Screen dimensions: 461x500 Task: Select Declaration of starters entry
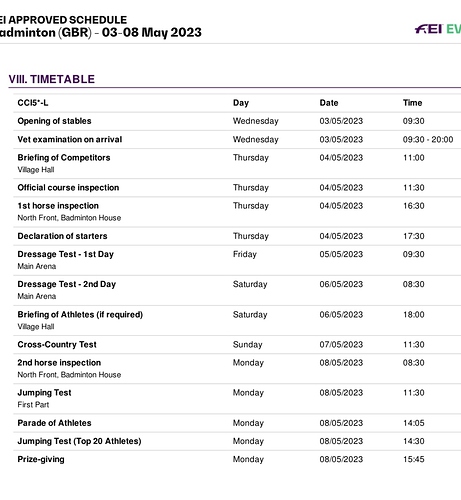point(62,236)
